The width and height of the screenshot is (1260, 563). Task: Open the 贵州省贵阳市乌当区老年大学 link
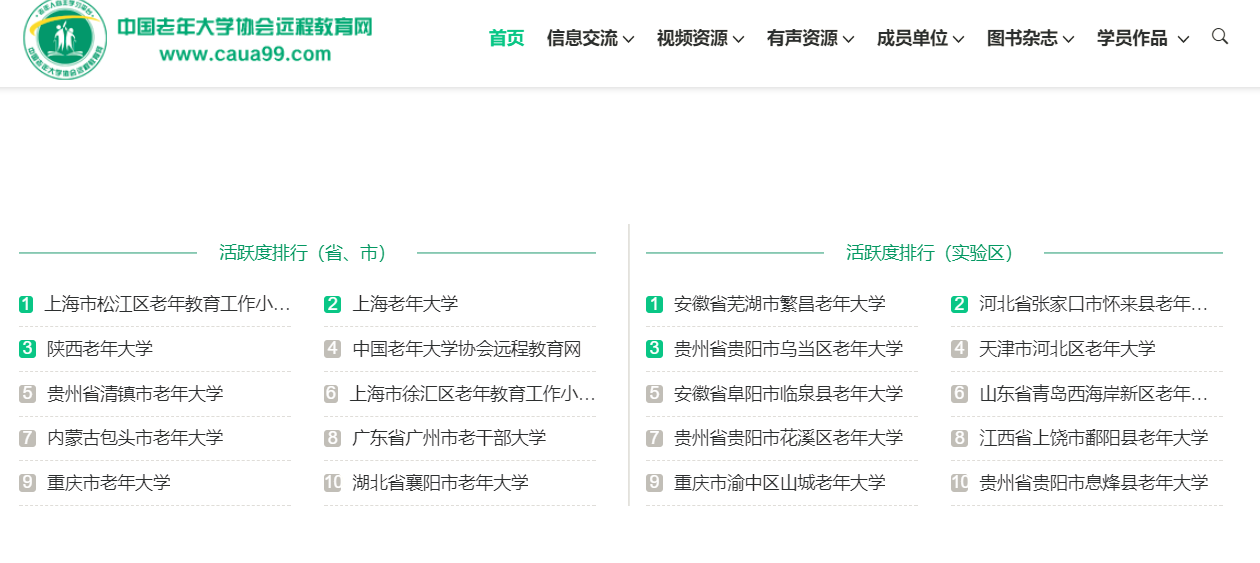(789, 349)
